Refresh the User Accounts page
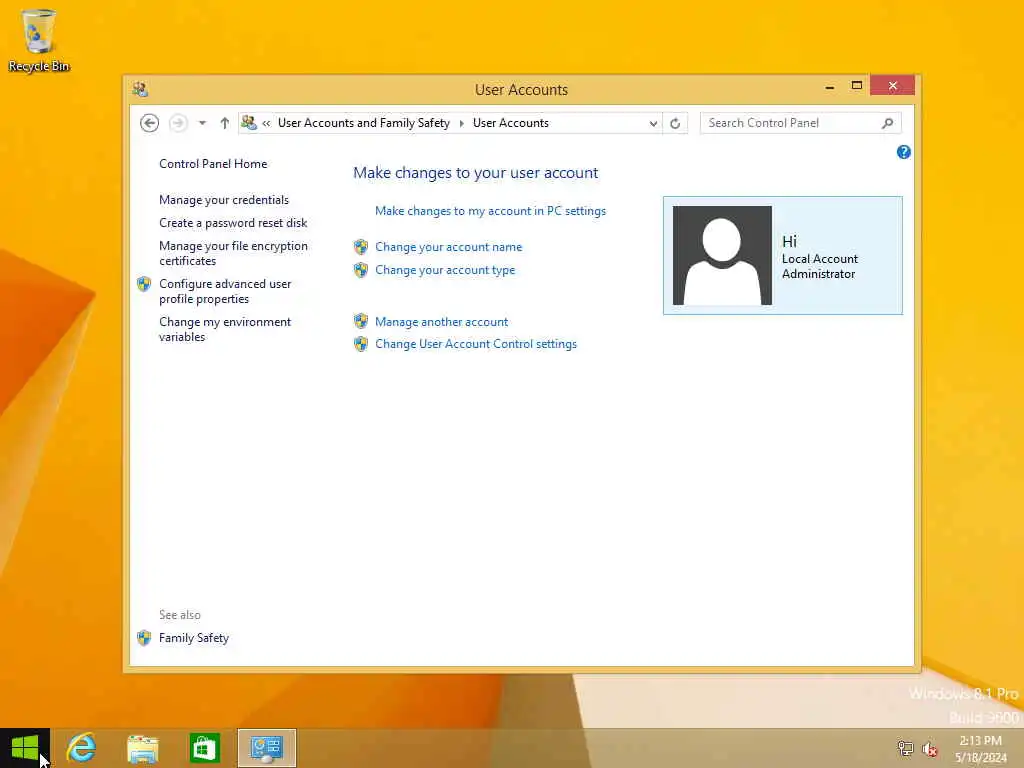Image resolution: width=1024 pixels, height=768 pixels. click(675, 123)
